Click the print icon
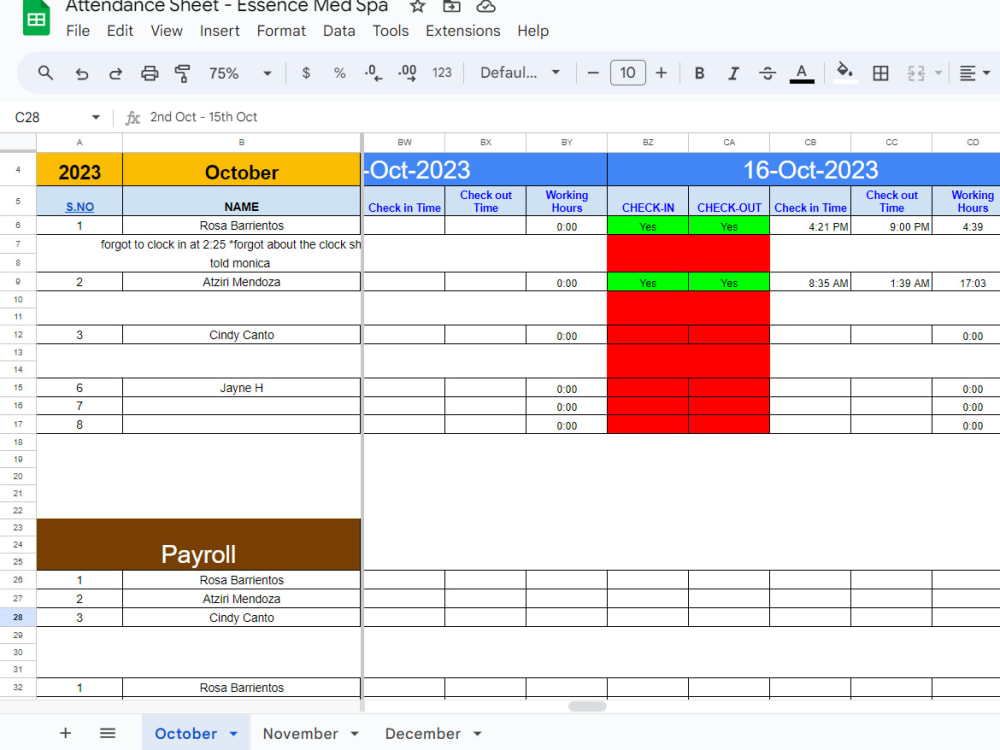This screenshot has height=750, width=1000. [149, 73]
